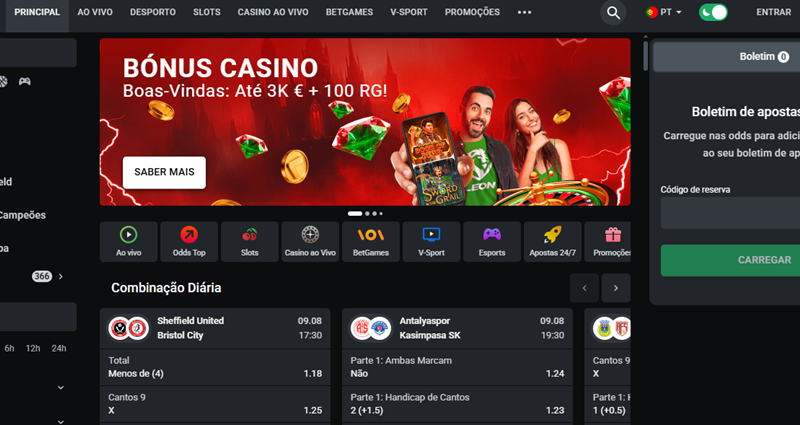Image resolution: width=800 pixels, height=425 pixels.
Task: Open the Esports gamepad shortcut
Action: pyautogui.click(x=492, y=242)
